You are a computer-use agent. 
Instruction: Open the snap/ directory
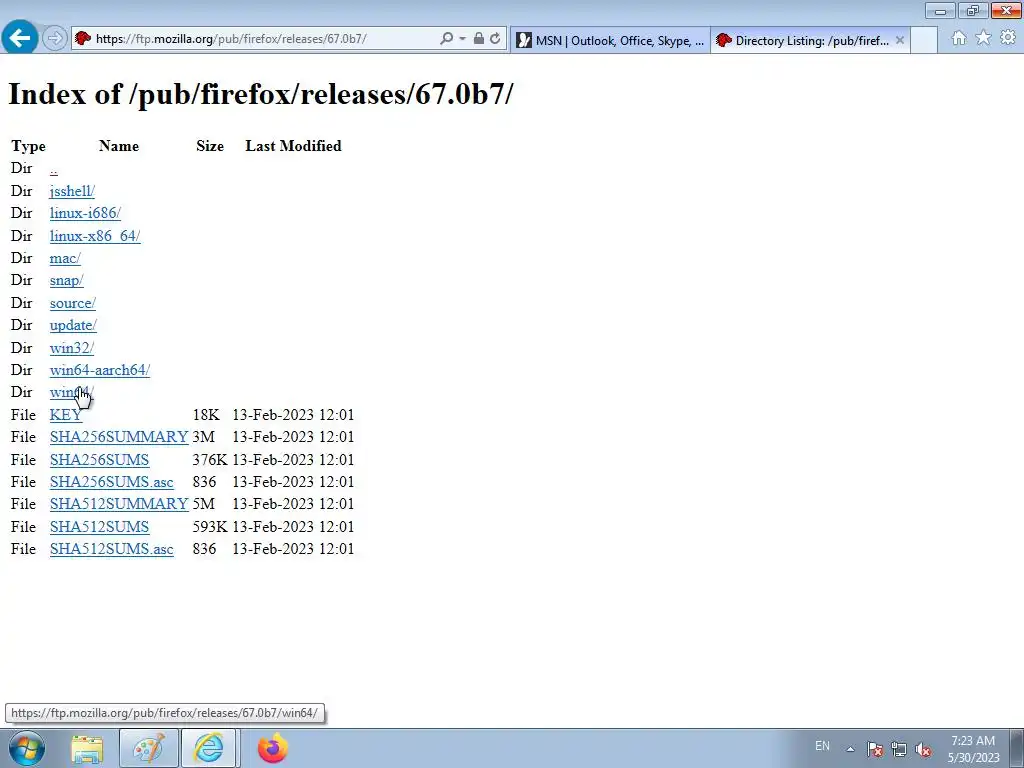(x=67, y=280)
